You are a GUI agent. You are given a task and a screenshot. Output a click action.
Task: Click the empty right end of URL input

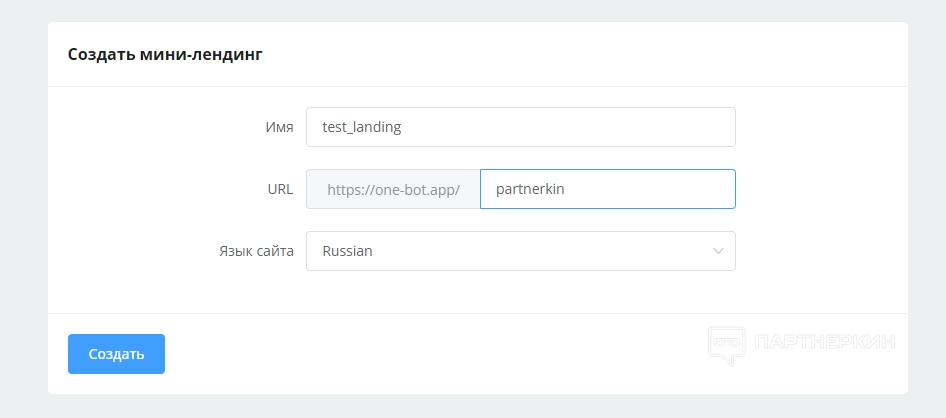[700, 189]
